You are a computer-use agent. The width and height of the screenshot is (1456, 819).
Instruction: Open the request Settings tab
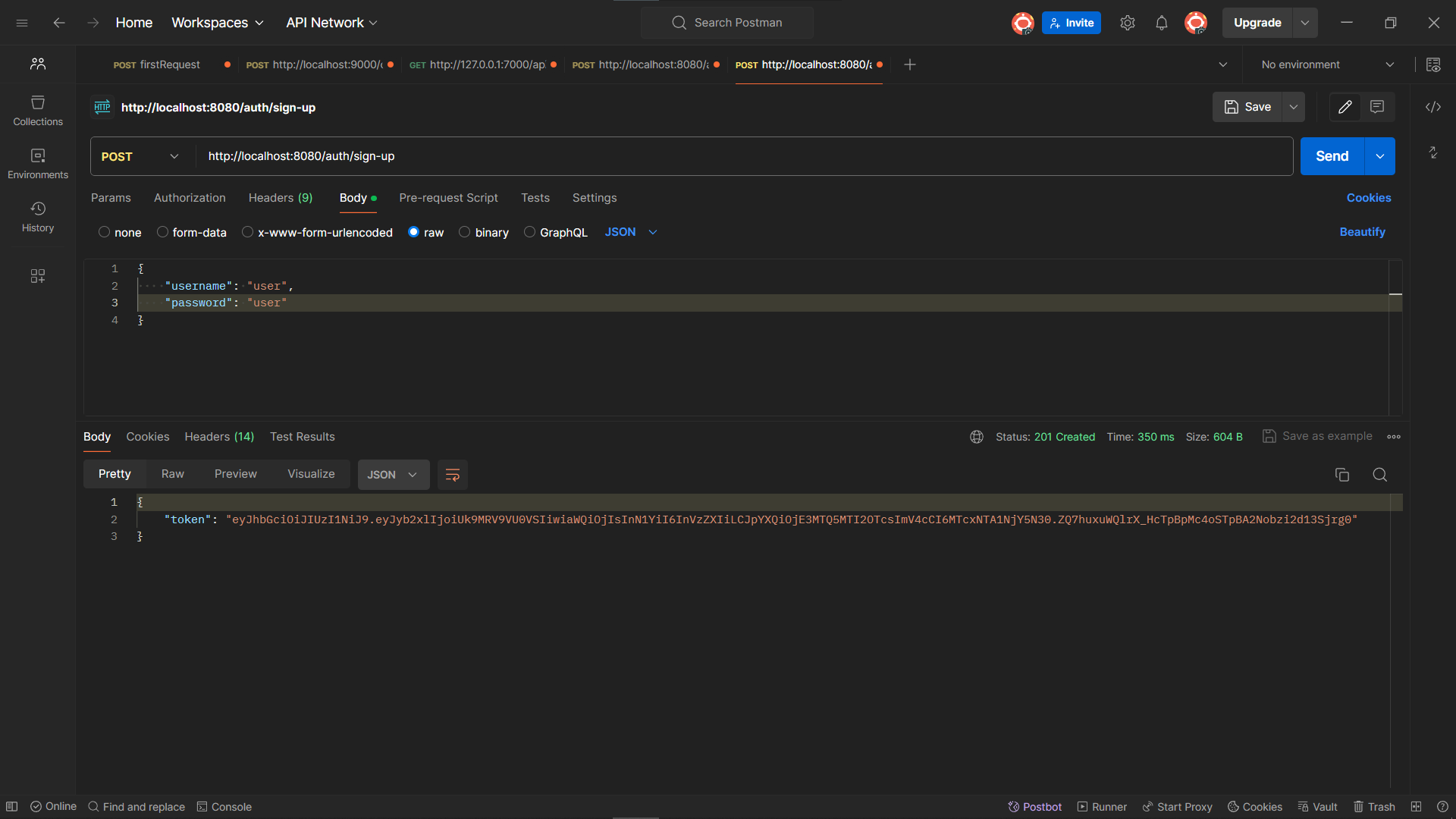point(595,198)
